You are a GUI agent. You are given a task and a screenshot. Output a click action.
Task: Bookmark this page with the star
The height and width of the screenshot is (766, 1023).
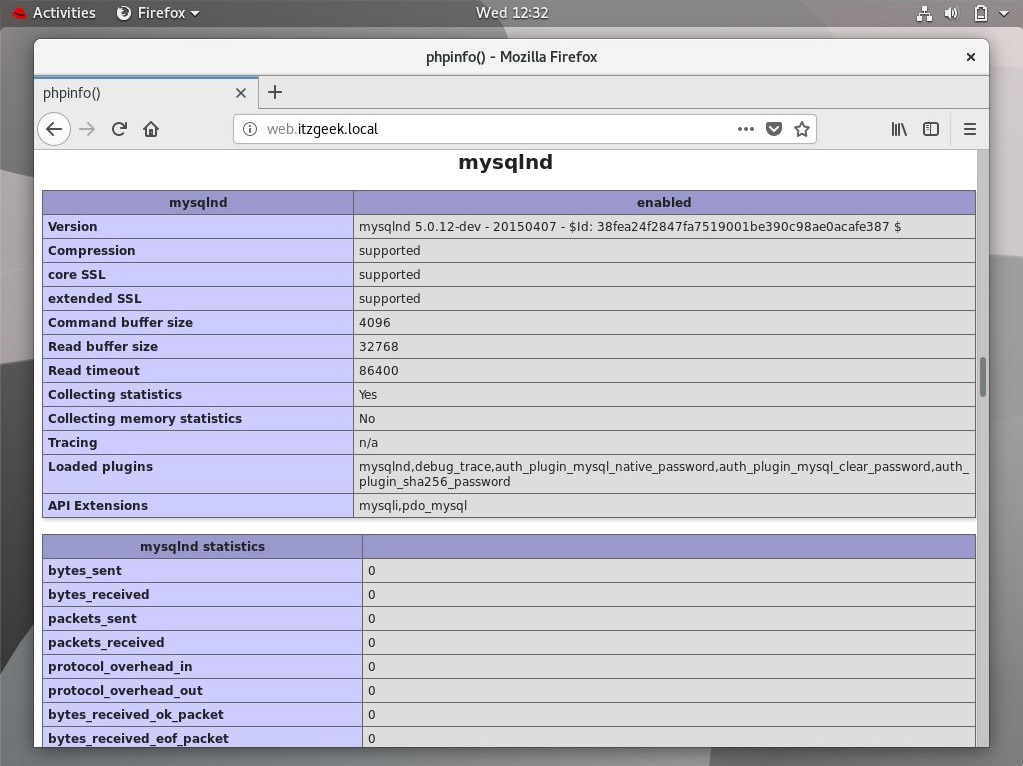pos(801,128)
